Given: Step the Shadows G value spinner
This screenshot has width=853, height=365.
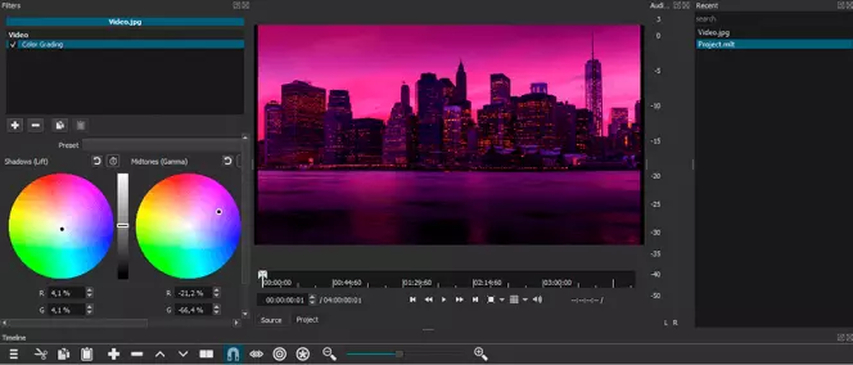Looking at the screenshot, I should (89, 310).
